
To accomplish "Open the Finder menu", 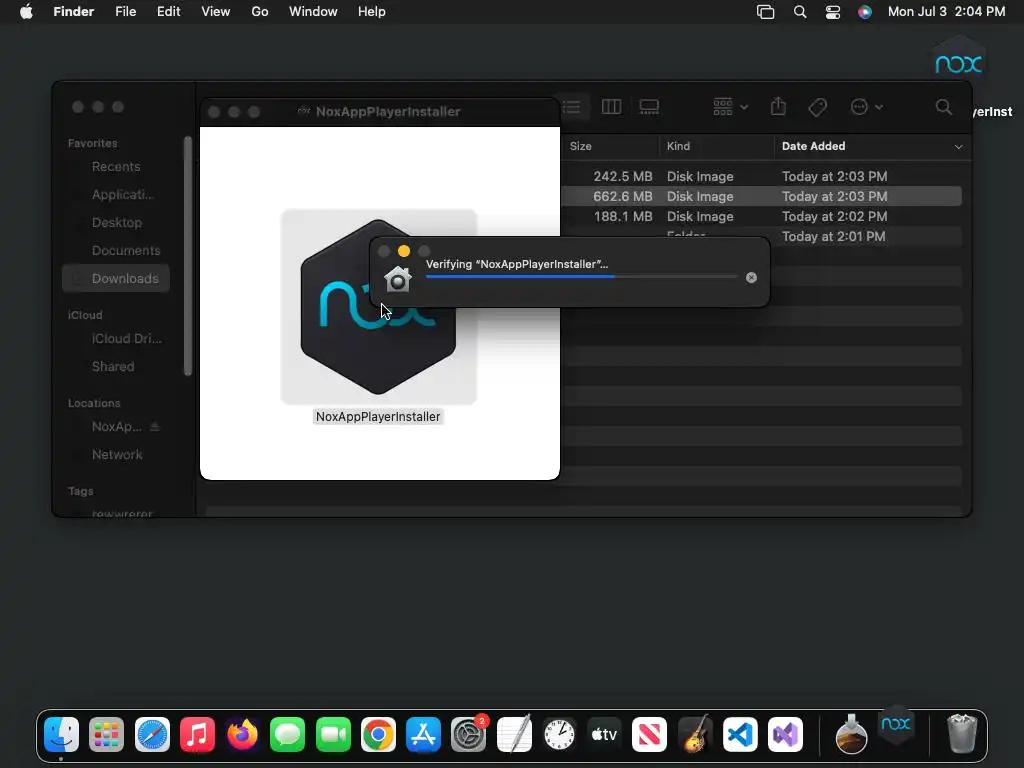I will point(74,12).
